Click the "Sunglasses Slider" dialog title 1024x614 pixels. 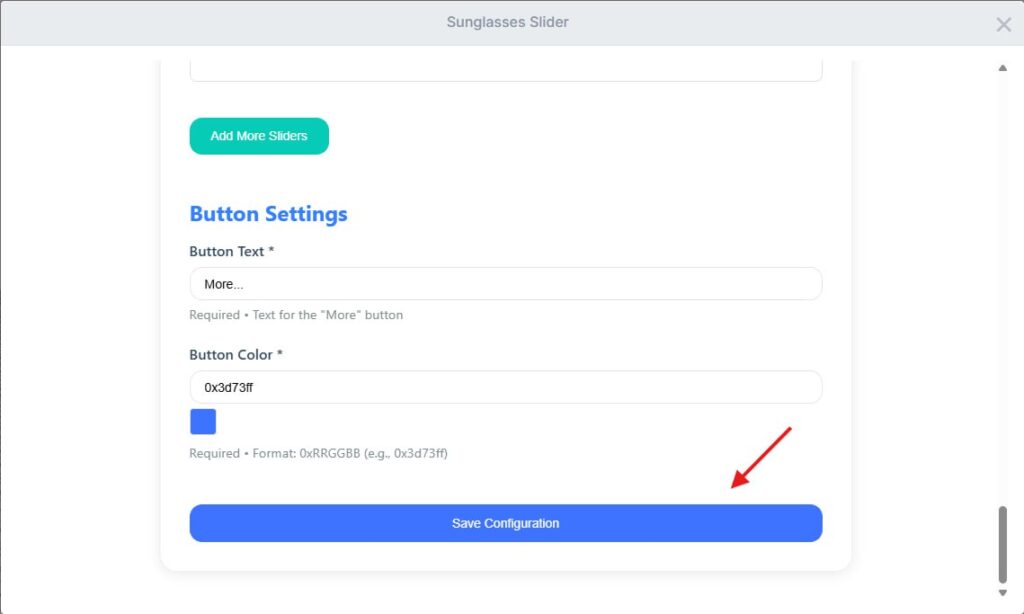tap(507, 22)
